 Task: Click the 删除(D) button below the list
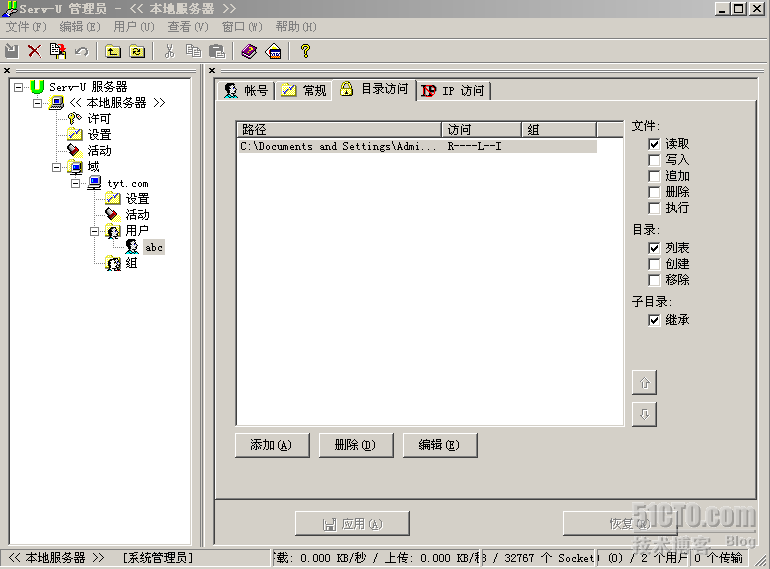(x=356, y=445)
